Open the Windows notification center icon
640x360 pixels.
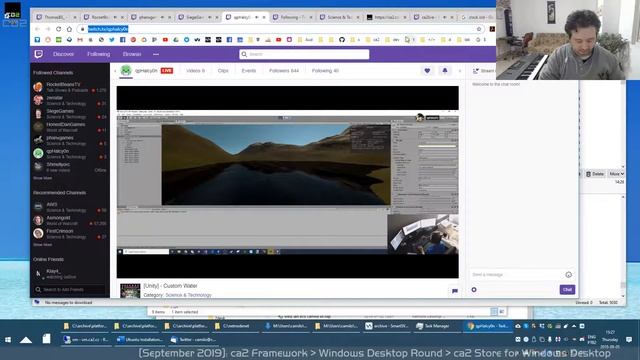tap(629, 340)
